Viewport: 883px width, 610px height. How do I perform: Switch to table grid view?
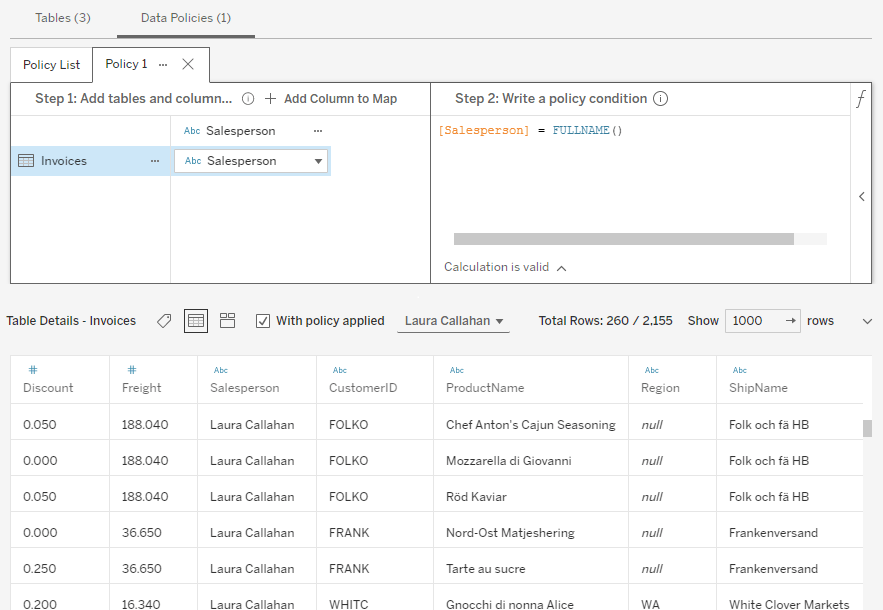coord(196,321)
